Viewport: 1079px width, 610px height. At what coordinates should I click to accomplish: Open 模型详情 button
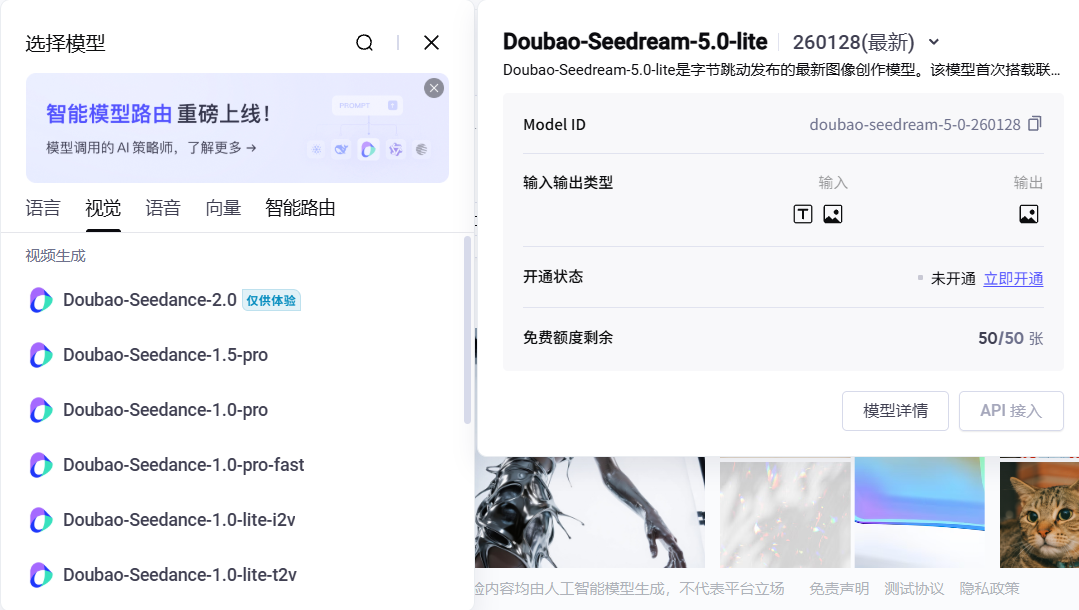tap(895, 411)
